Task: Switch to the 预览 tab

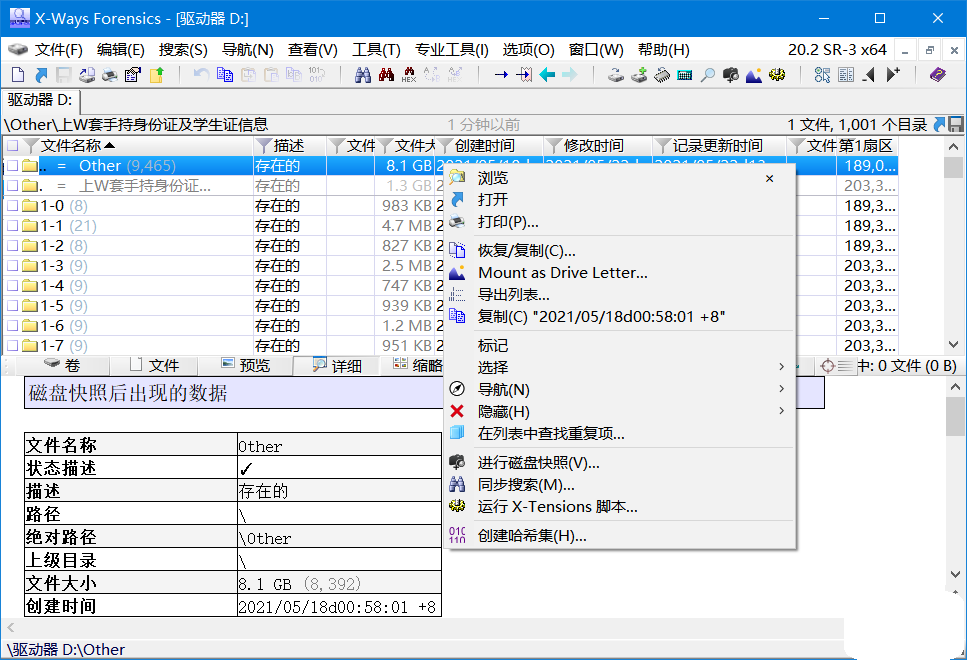Action: click(x=245, y=366)
